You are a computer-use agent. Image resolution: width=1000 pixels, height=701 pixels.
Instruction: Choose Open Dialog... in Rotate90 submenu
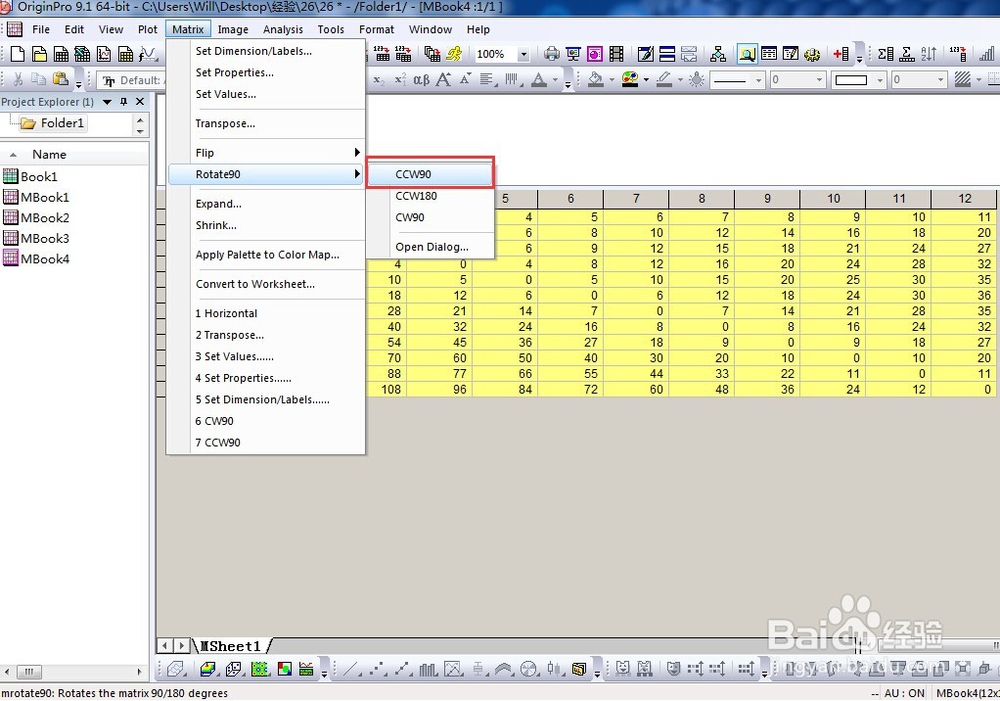coord(430,247)
